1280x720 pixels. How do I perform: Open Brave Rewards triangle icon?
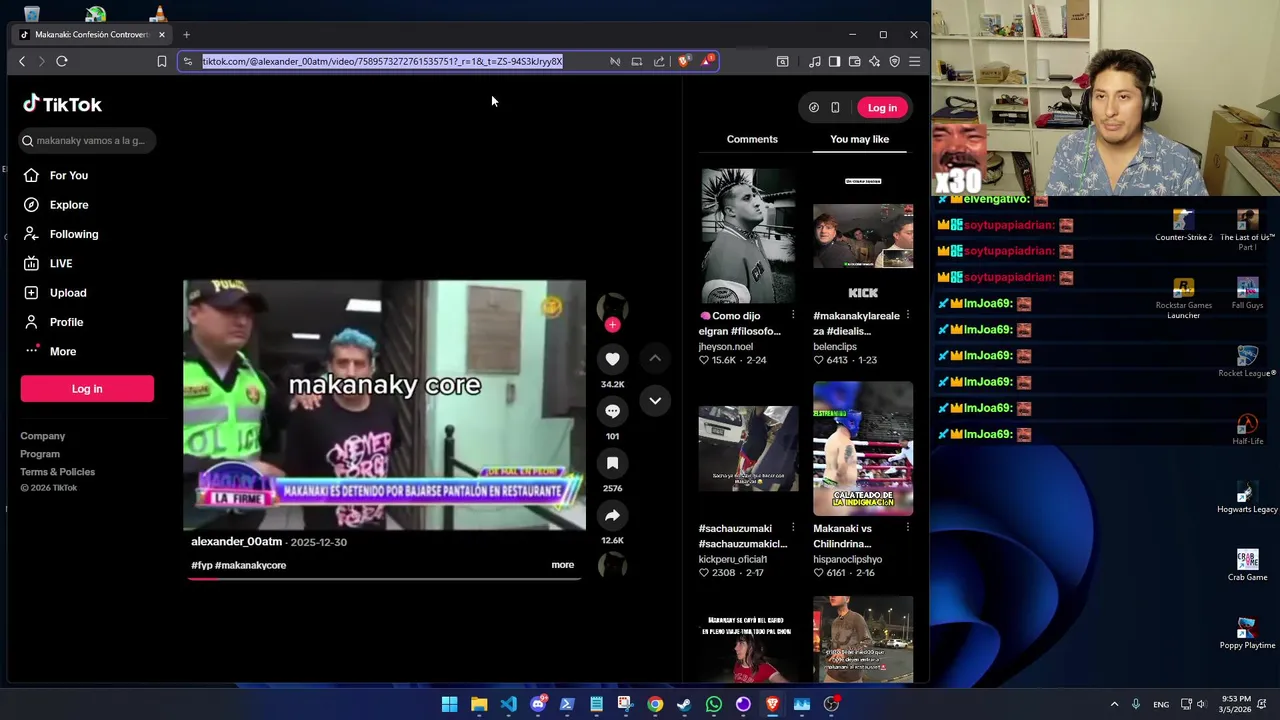click(707, 61)
